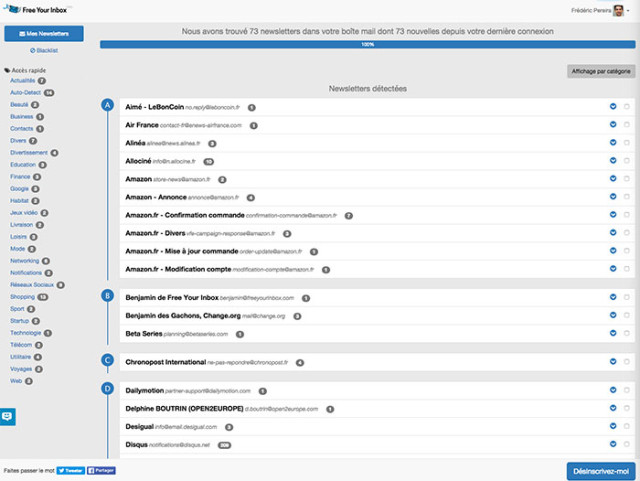Click blue check icon for Delphine BOUTRIN

(613, 408)
